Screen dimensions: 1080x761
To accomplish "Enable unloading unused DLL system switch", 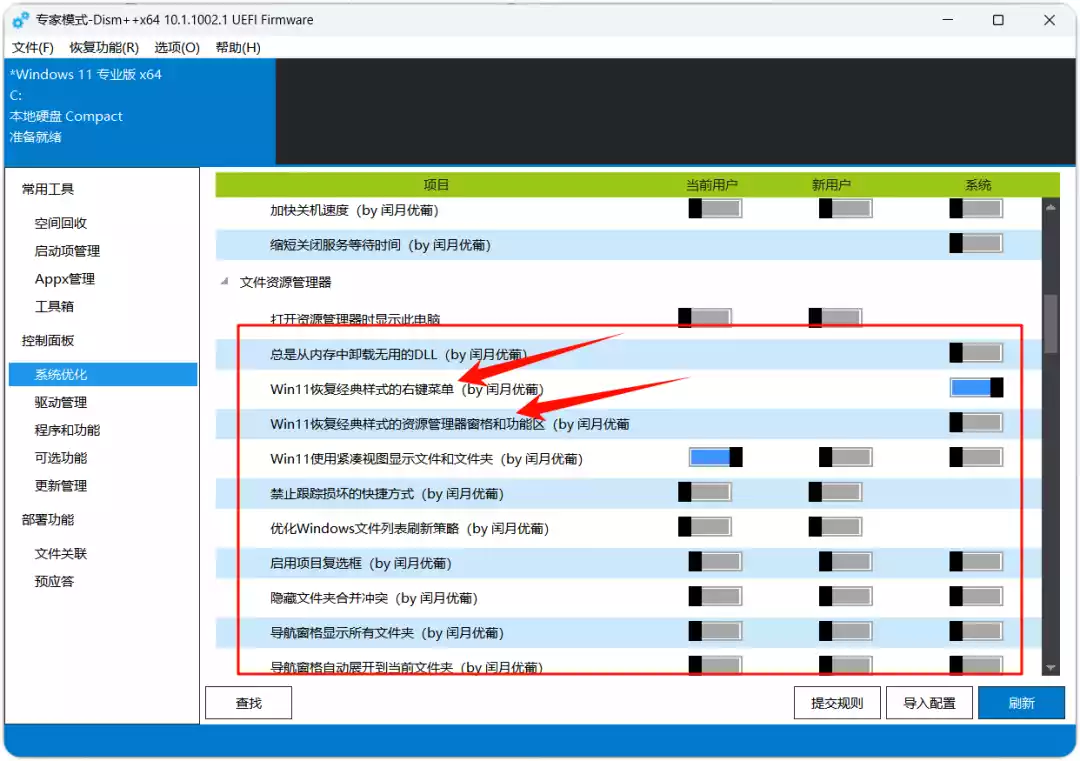I will (976, 353).
